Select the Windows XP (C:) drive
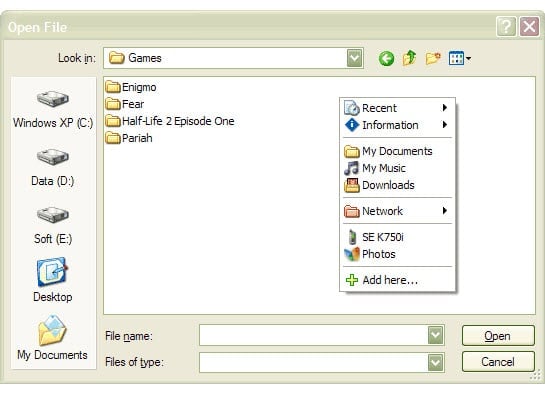 tap(53, 110)
